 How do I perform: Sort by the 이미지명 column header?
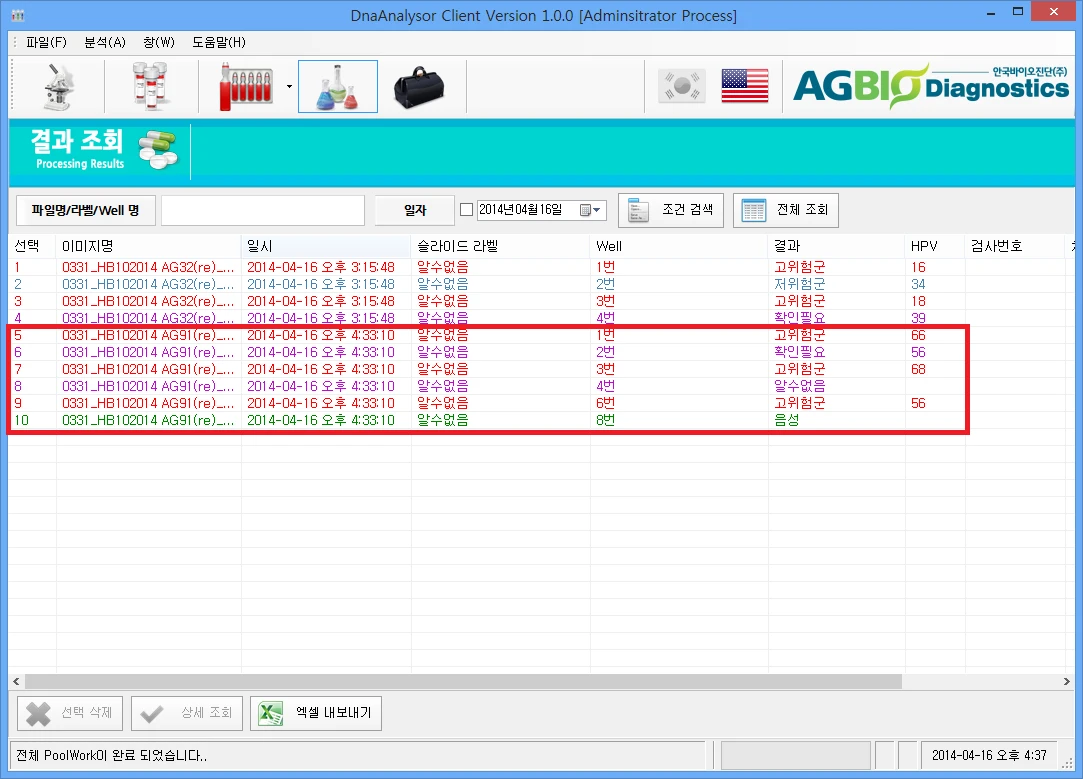tap(148, 246)
